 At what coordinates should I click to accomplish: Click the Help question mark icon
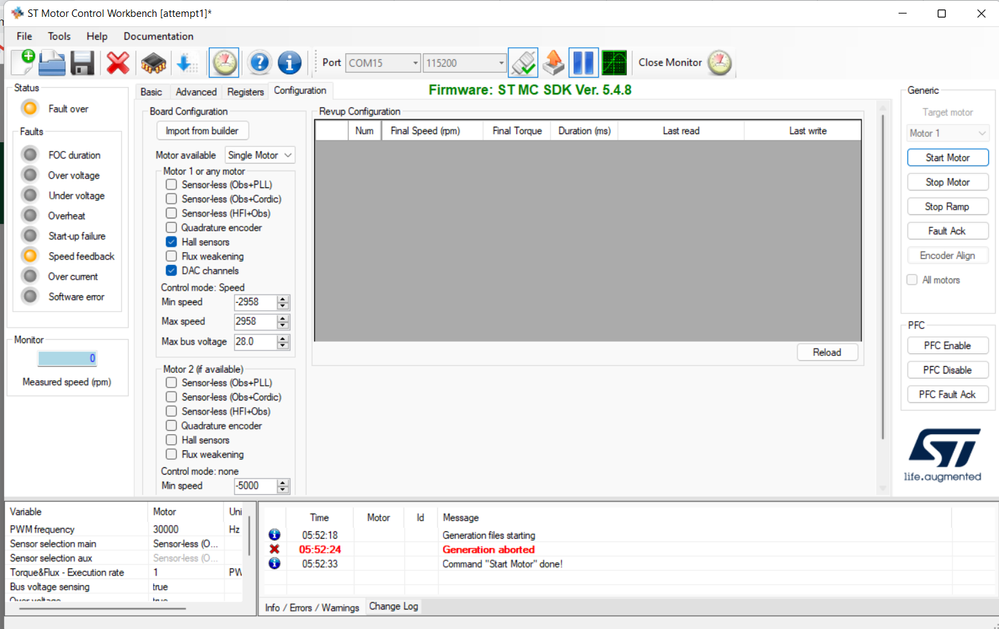click(259, 62)
